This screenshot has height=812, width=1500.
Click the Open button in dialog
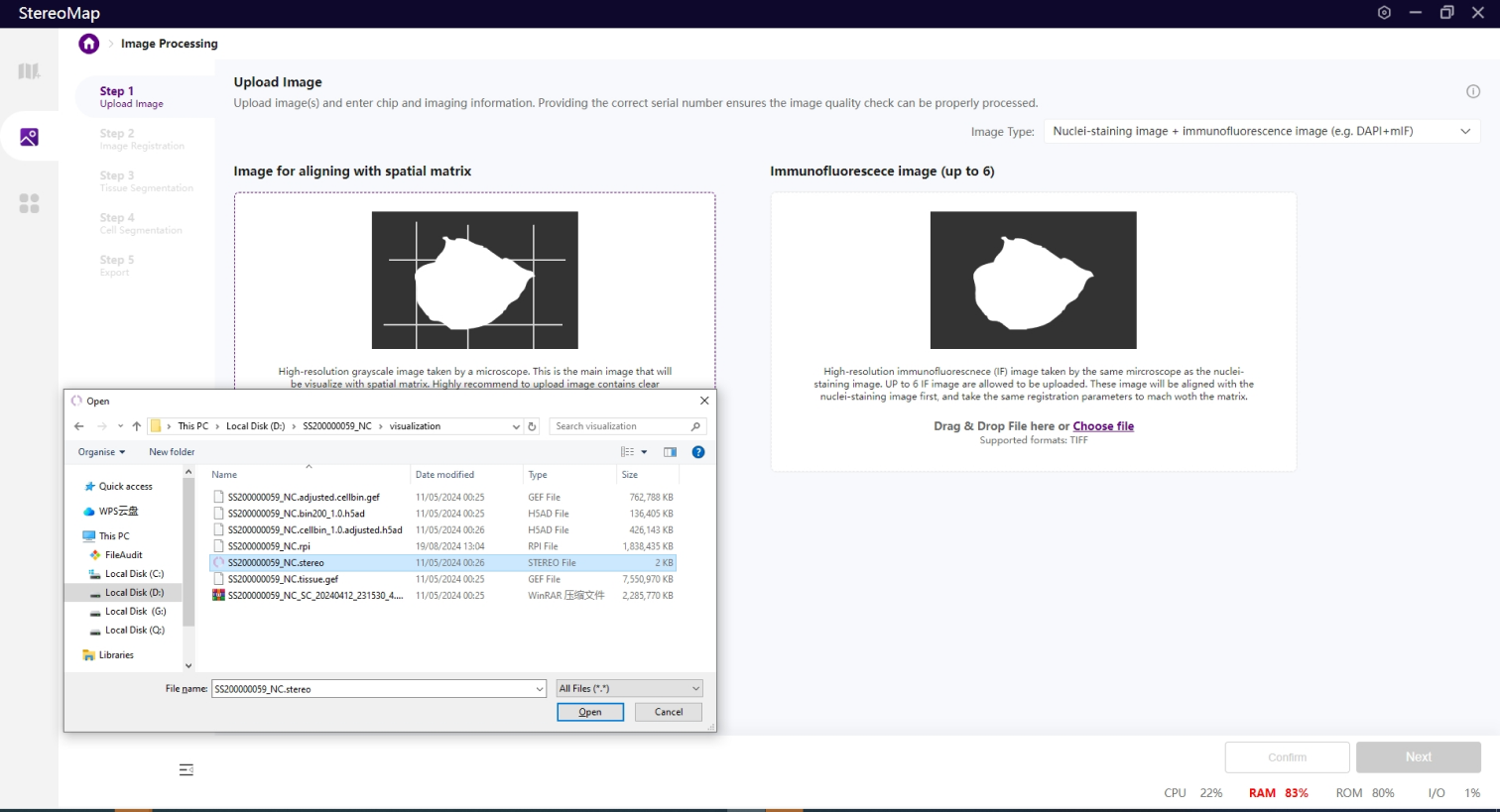(590, 712)
